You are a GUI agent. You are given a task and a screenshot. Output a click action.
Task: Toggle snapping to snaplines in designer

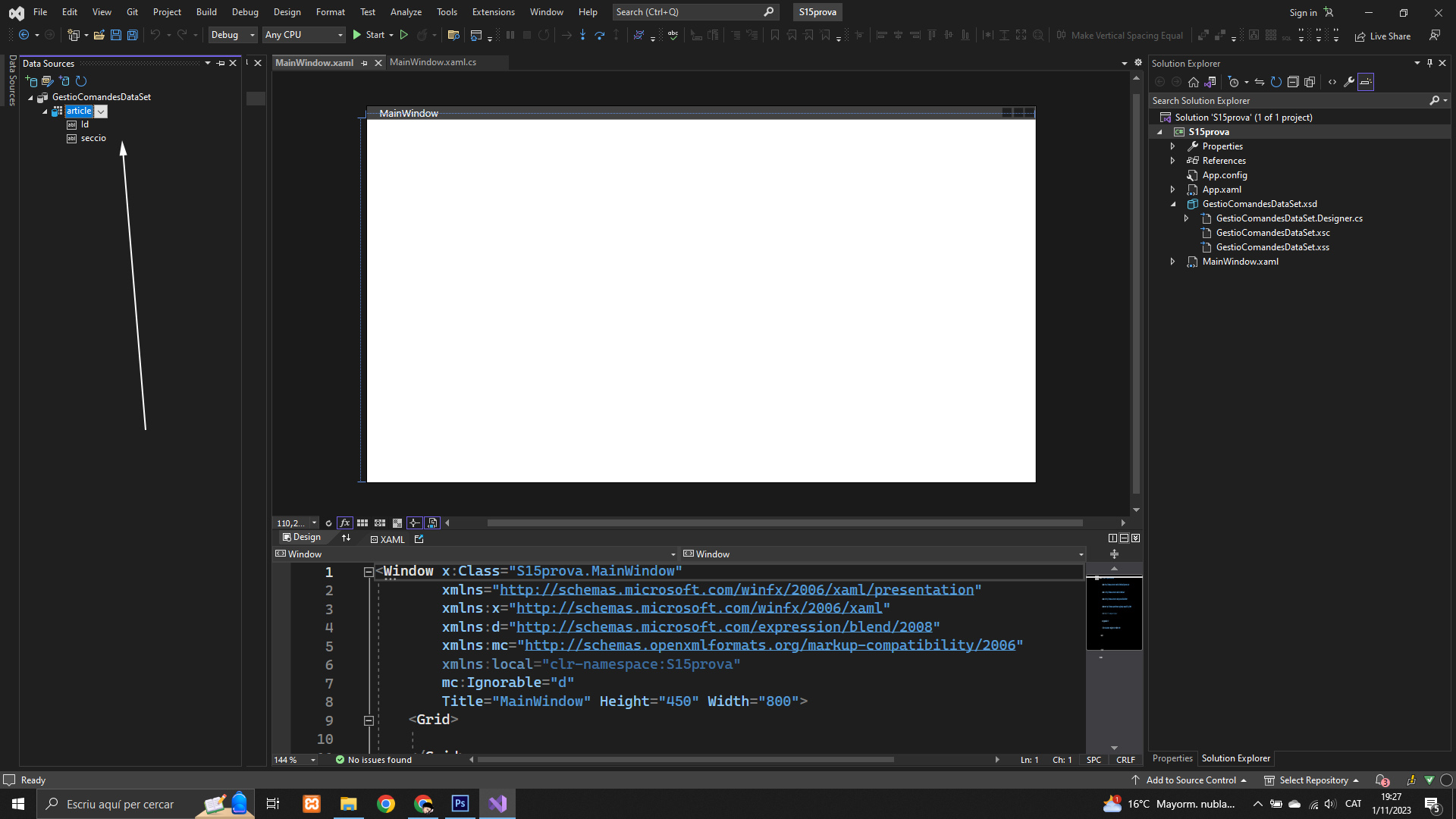coord(414,523)
